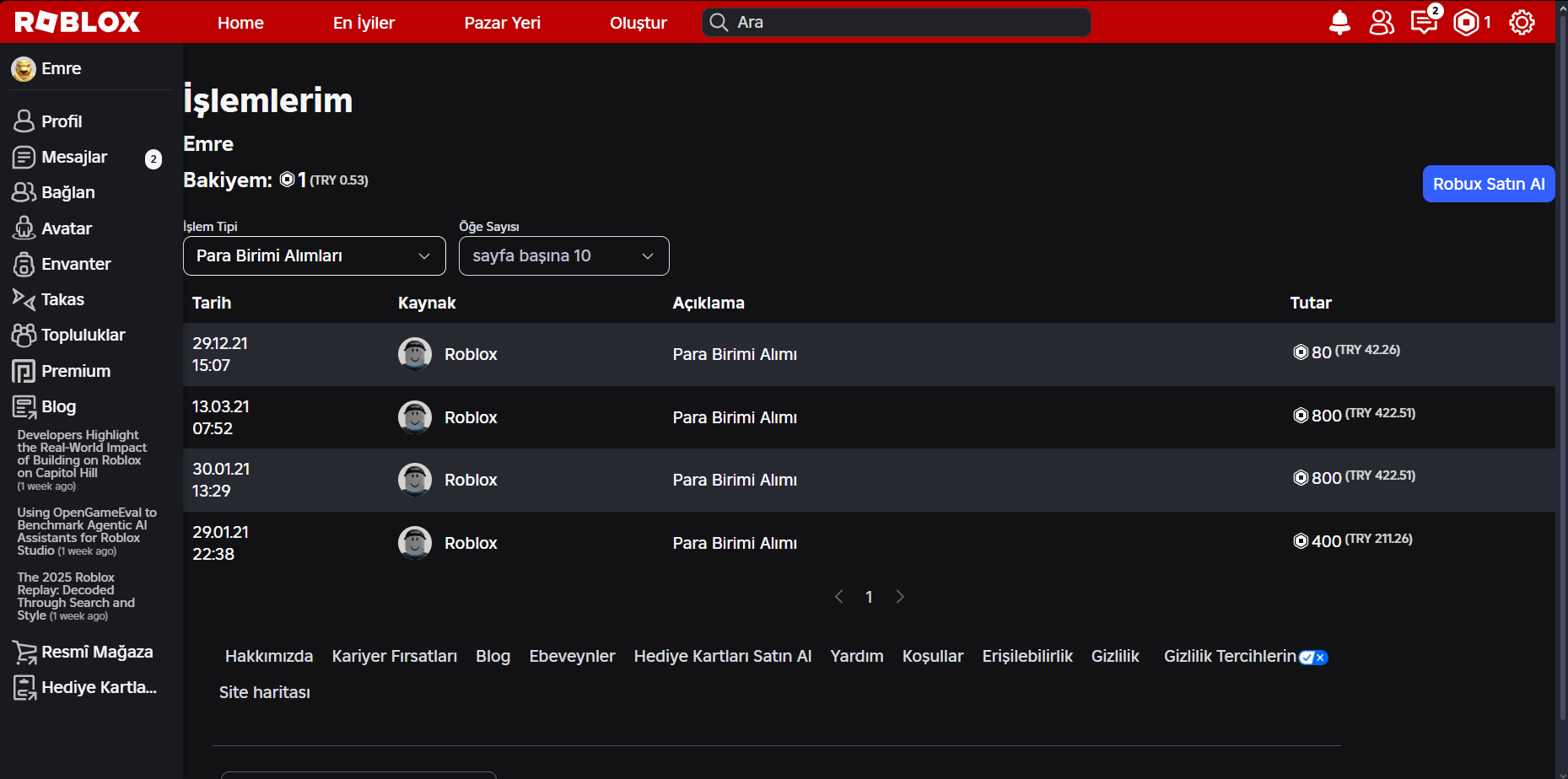Open Profil in the sidebar

click(62, 121)
